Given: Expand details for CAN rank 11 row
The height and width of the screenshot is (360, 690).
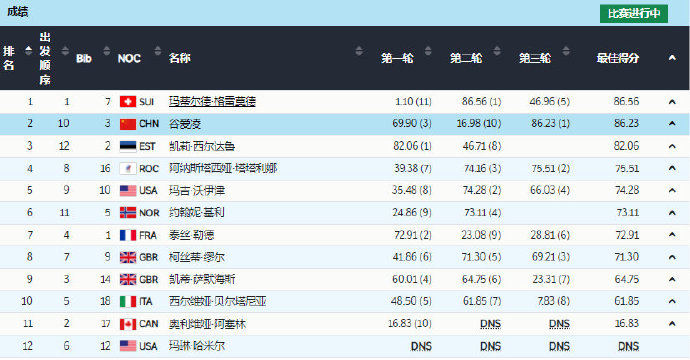Looking at the screenshot, I should [672, 324].
